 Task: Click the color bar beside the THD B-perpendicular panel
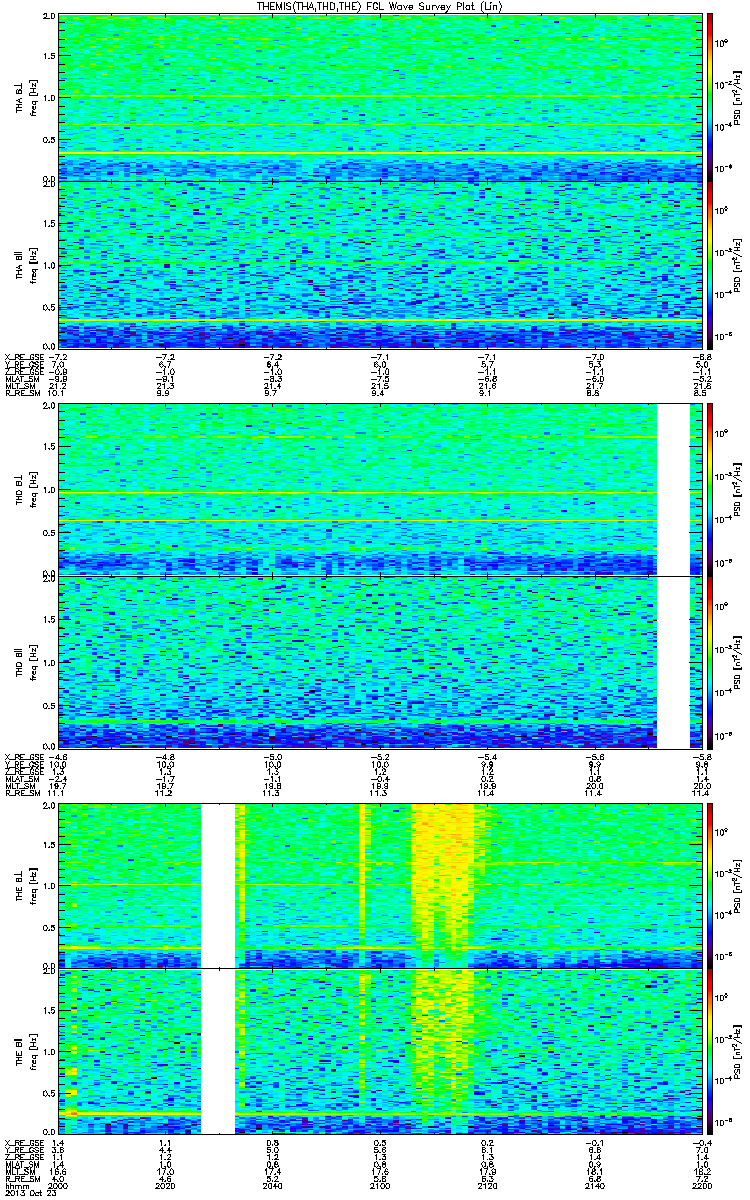coord(709,489)
